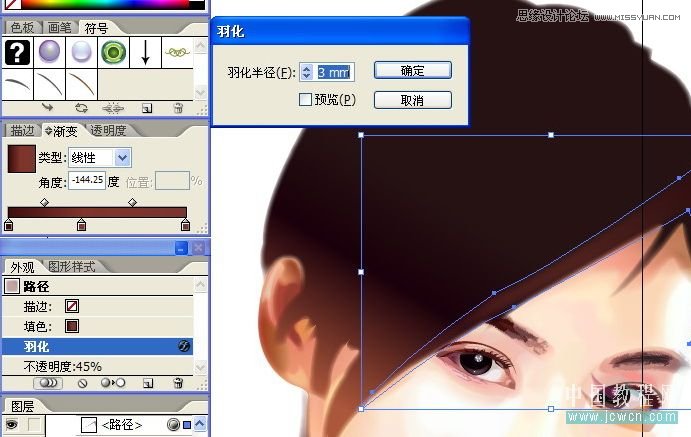Click the trash icon in Symbols panel
691x437 pixels.
click(x=178, y=108)
